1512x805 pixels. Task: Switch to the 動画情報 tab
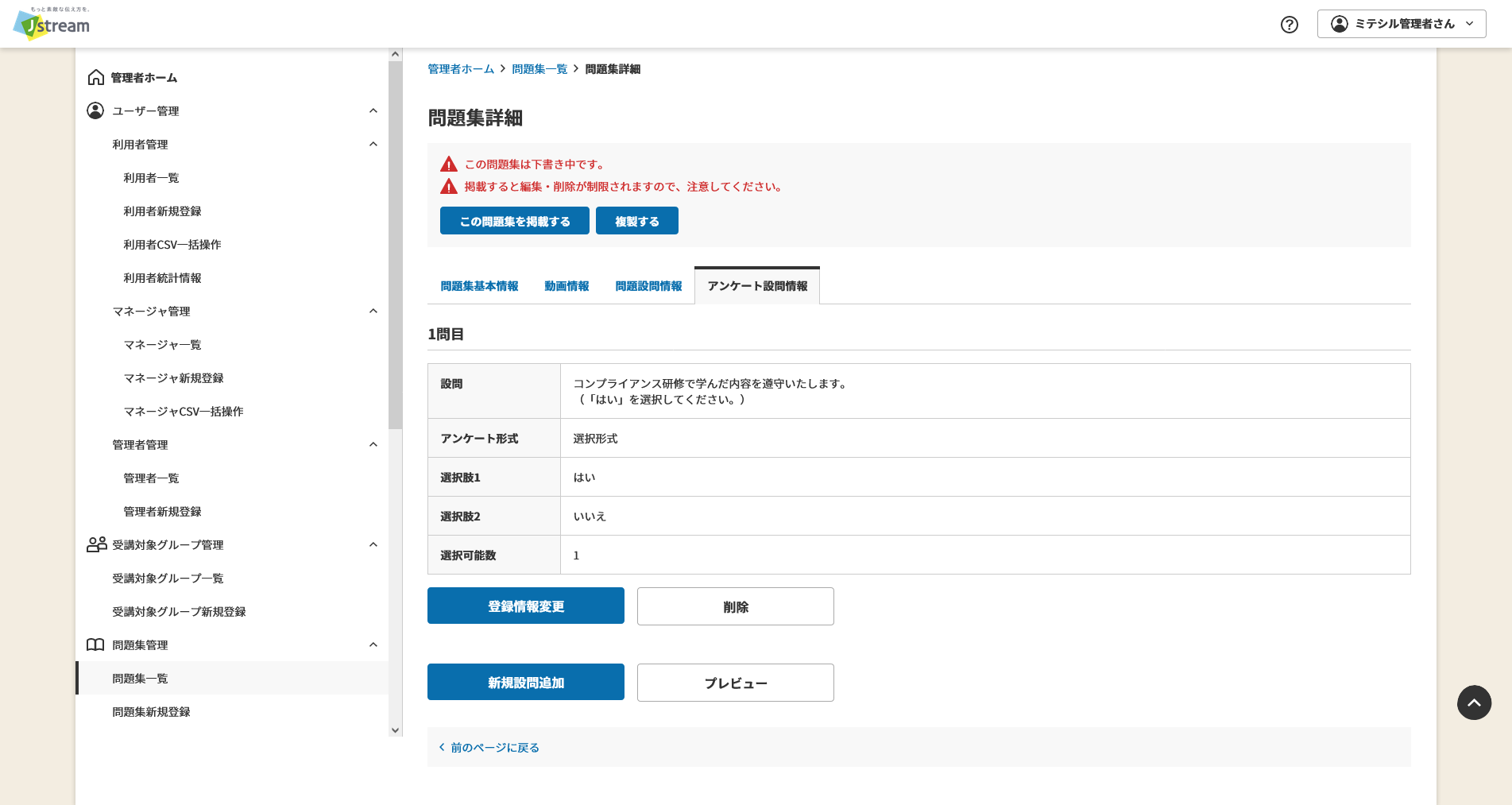point(565,286)
